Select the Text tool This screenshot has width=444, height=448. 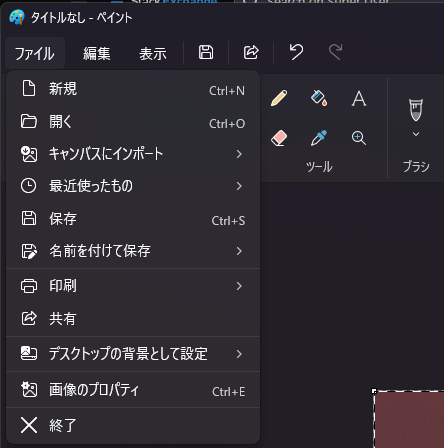tap(359, 98)
